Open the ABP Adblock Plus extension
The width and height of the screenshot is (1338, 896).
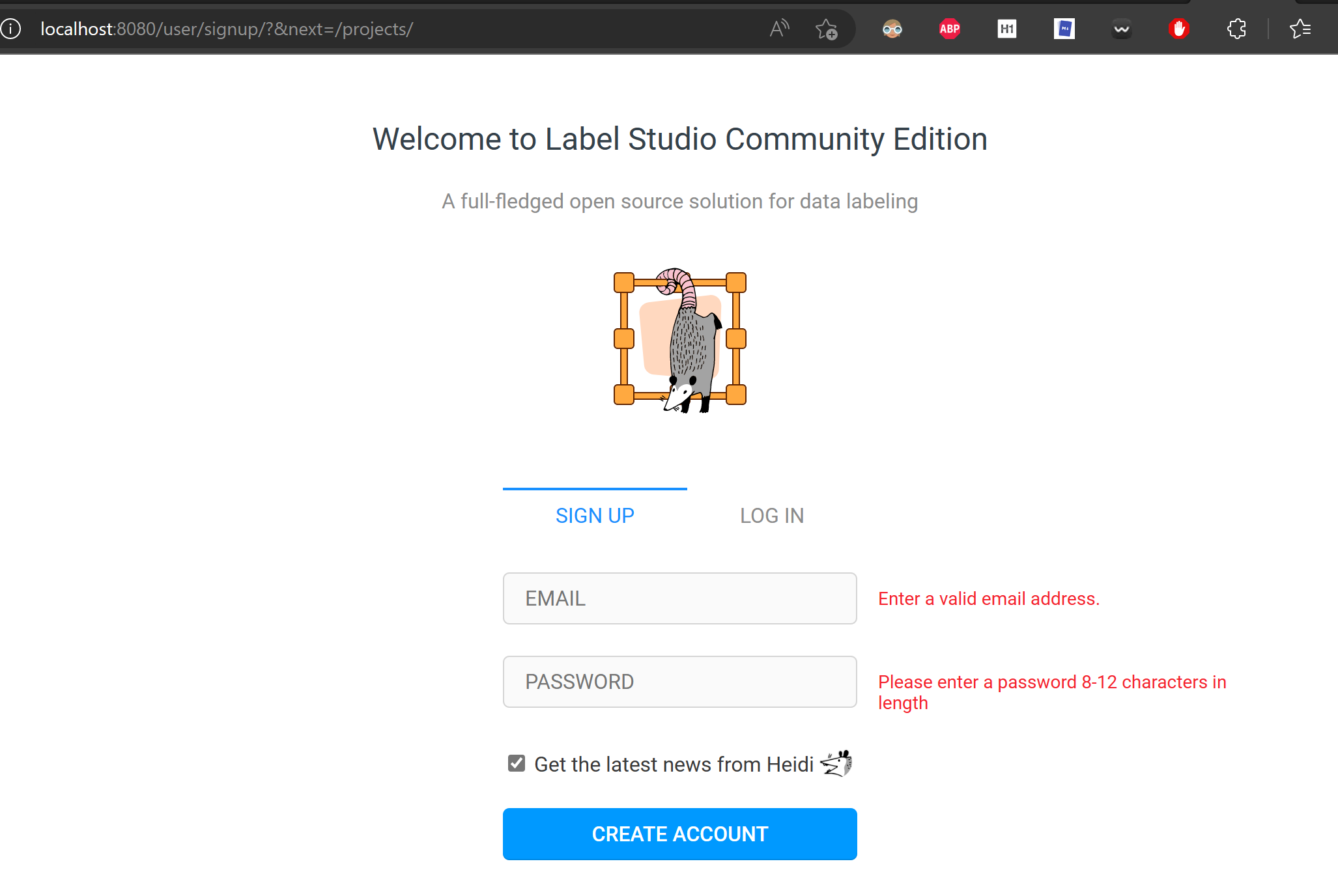click(x=950, y=29)
